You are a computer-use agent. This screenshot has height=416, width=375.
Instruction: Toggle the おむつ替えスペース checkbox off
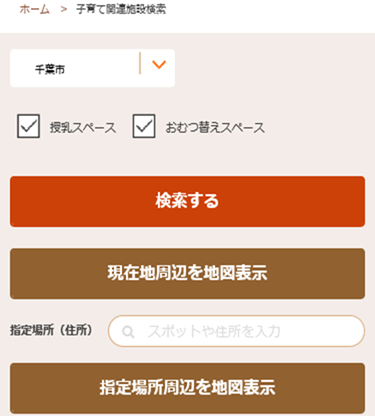click(x=144, y=126)
